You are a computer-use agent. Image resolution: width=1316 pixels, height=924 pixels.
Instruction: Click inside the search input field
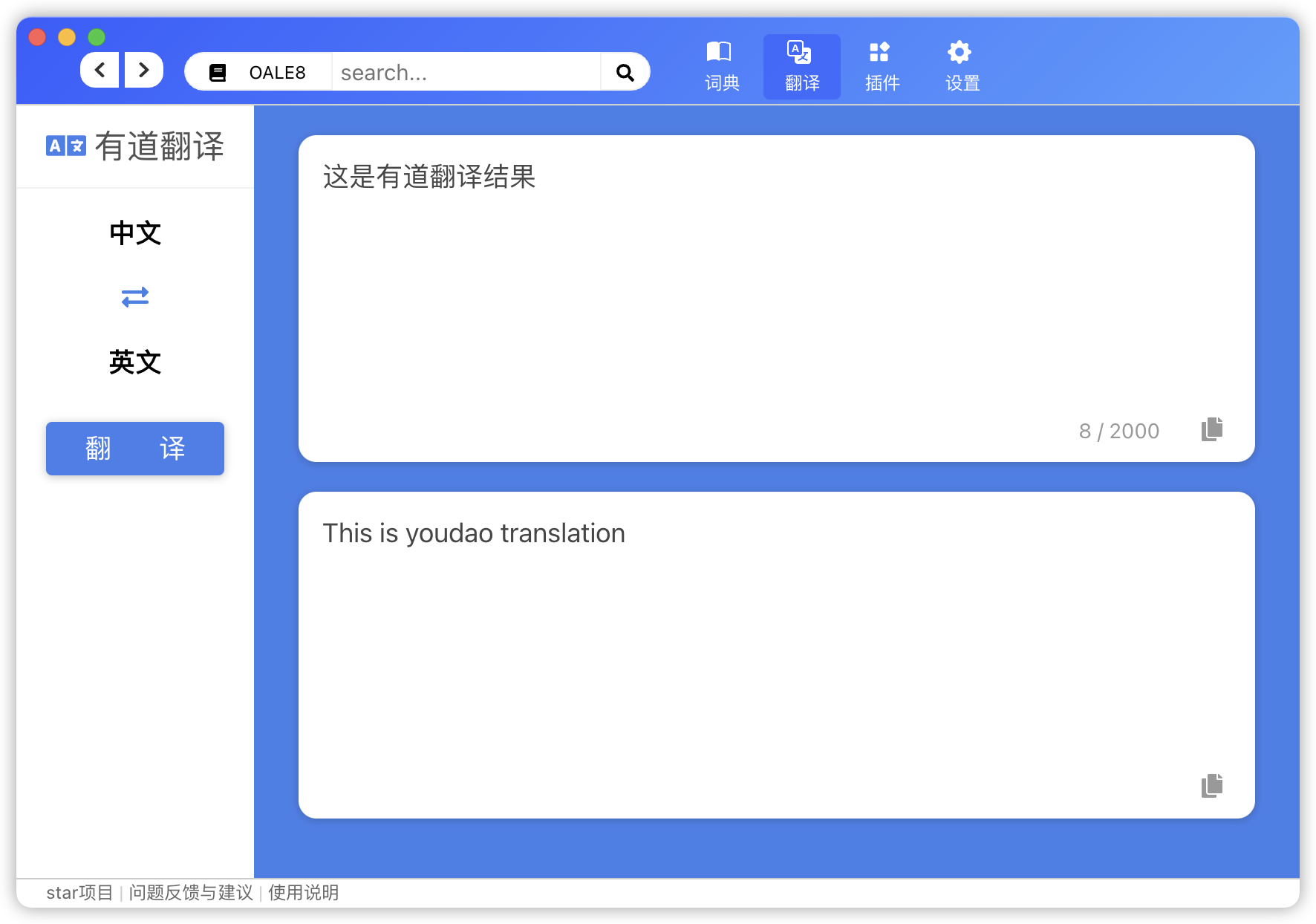[460, 71]
